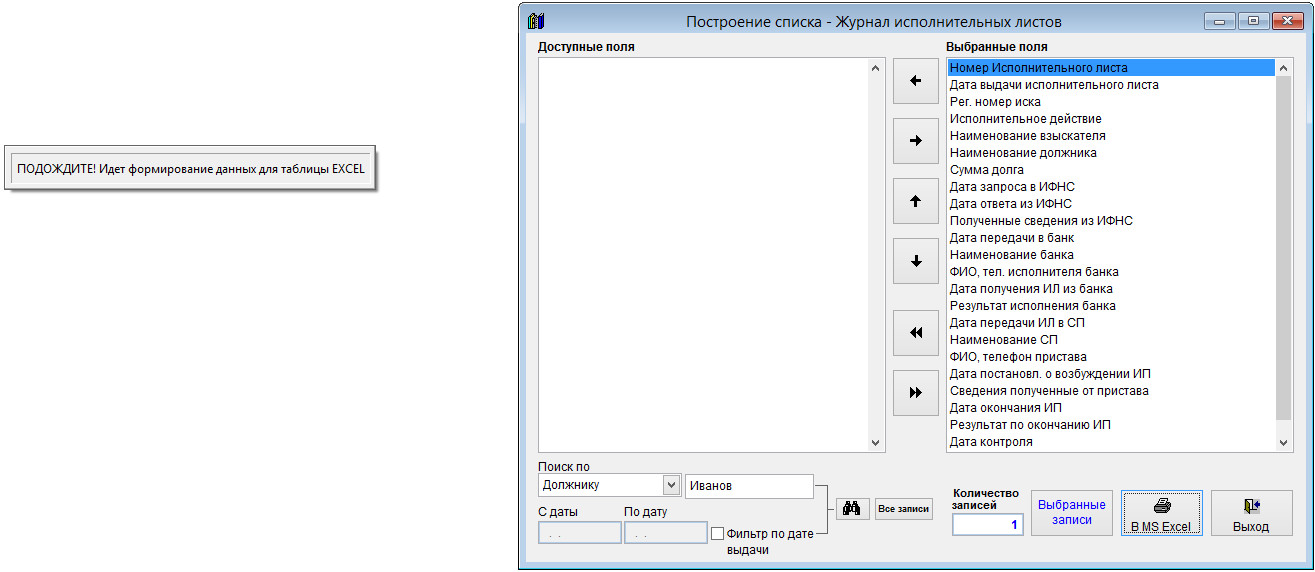Click scroll-down arrow of Выбранные поля list
The width and height of the screenshot is (1315, 572).
point(1284,442)
